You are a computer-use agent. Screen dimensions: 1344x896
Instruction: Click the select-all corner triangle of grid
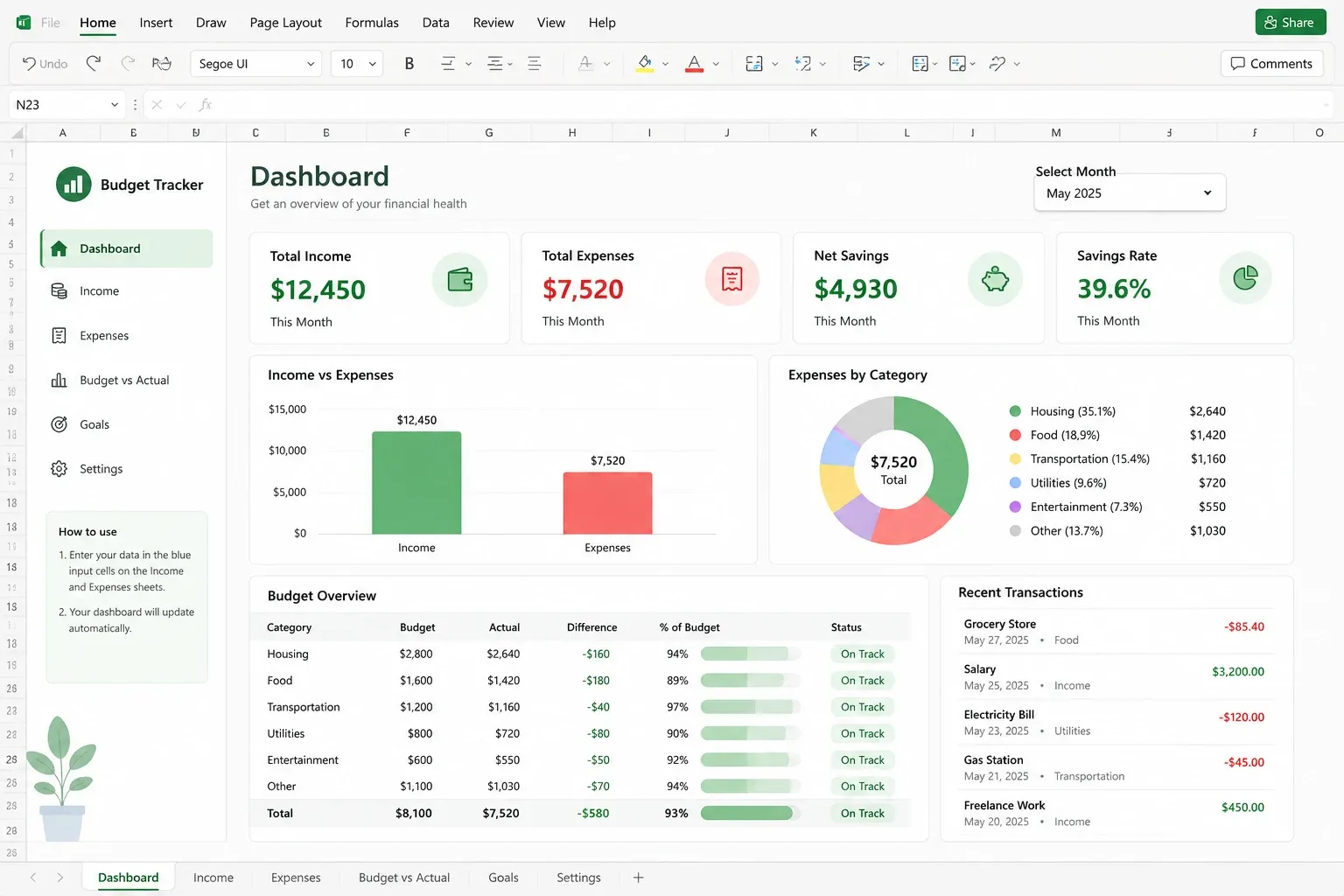click(x=17, y=133)
